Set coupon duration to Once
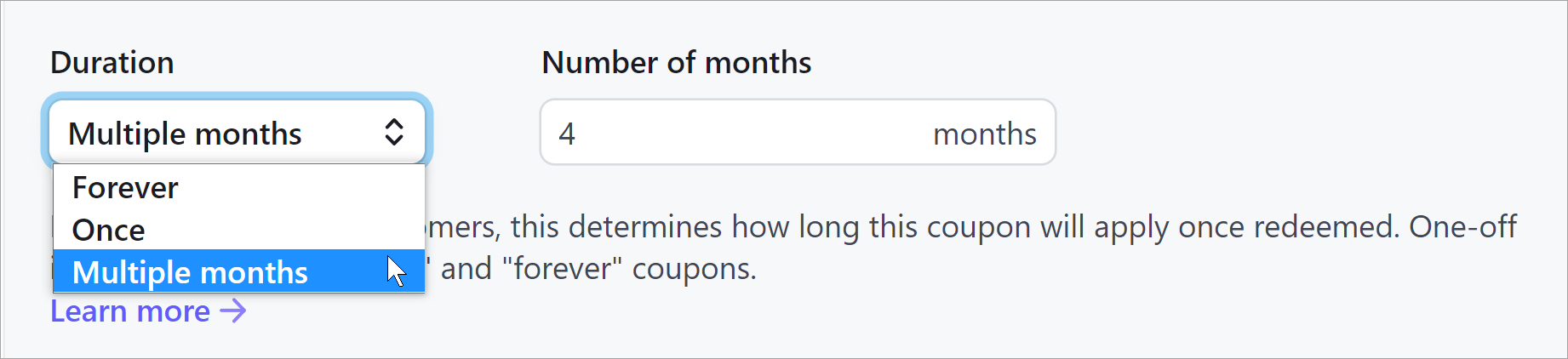This screenshot has height=359, width=1568. pos(109,230)
